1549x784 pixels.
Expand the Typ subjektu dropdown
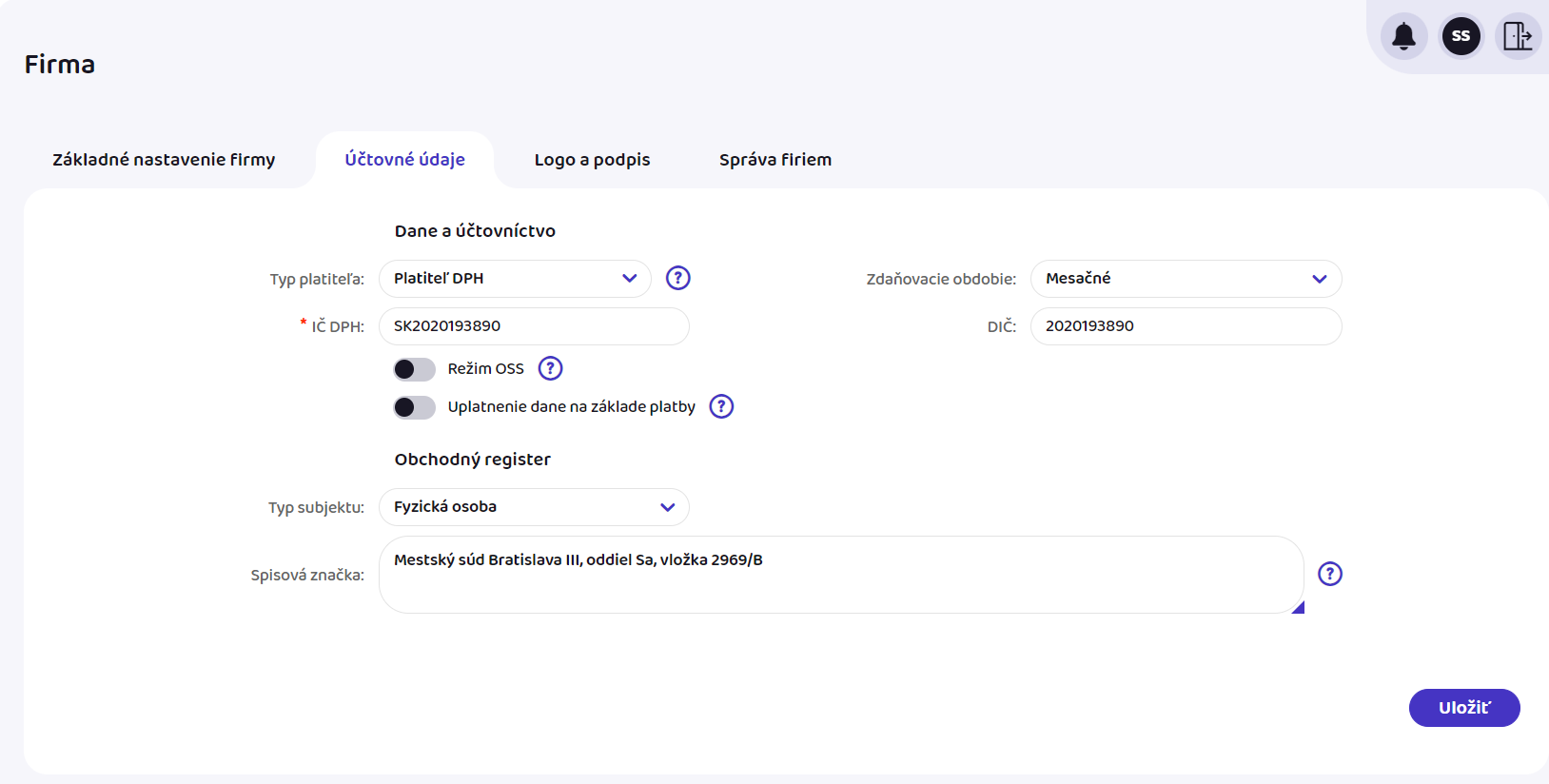pyautogui.click(x=534, y=507)
